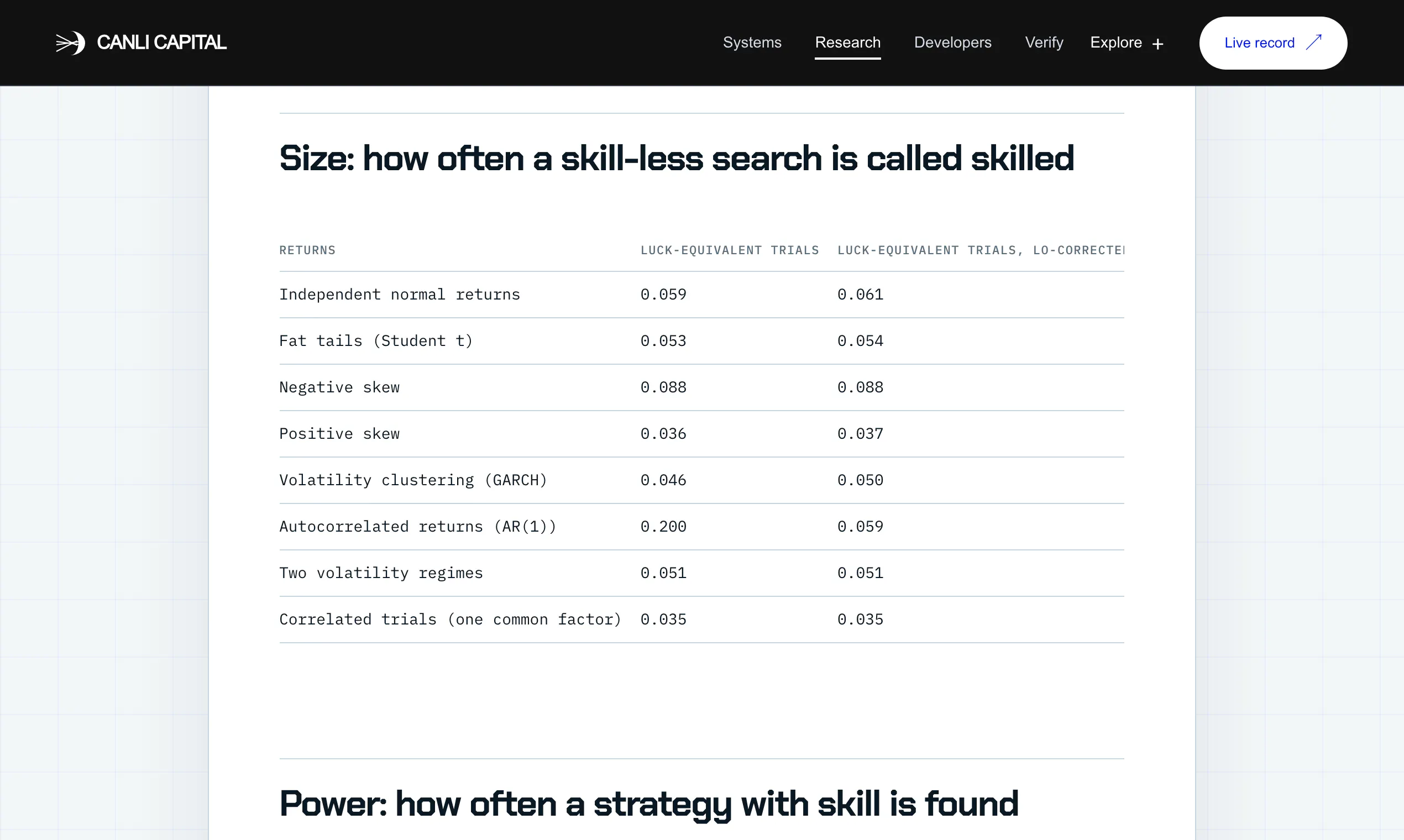Click the 0.054 value in Fat tails row
The image size is (1404, 840).
860,341
